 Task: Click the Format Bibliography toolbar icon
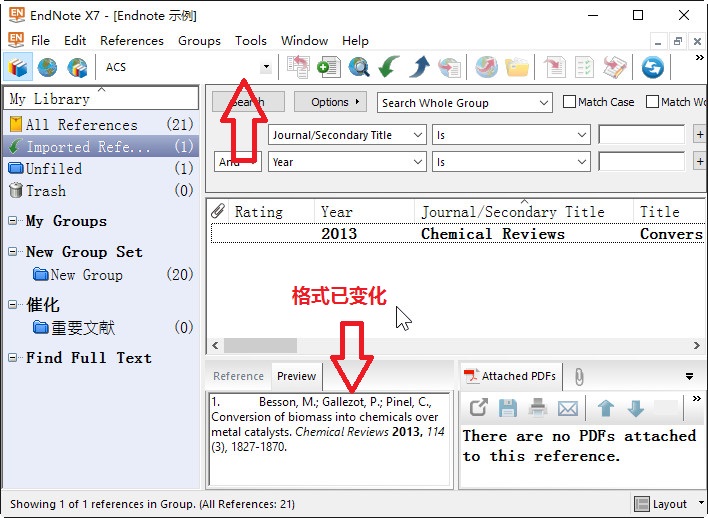pyautogui.click(x=585, y=67)
